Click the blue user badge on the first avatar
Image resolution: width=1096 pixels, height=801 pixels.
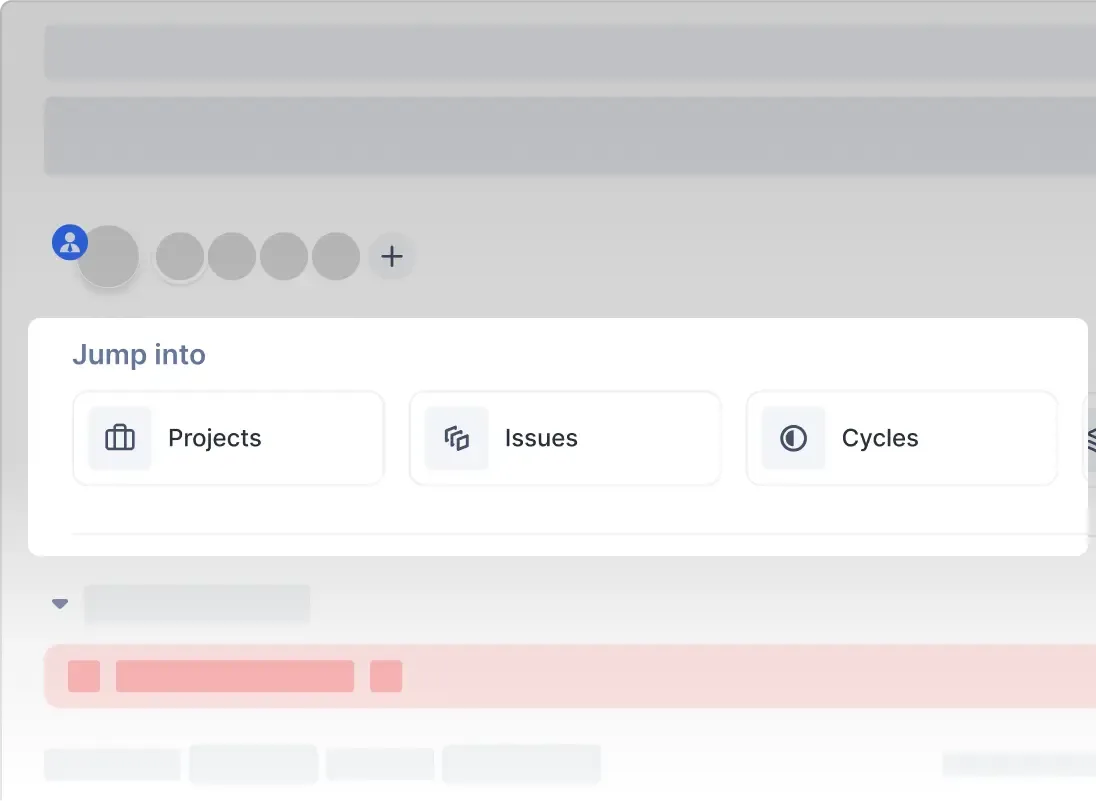pos(69,242)
